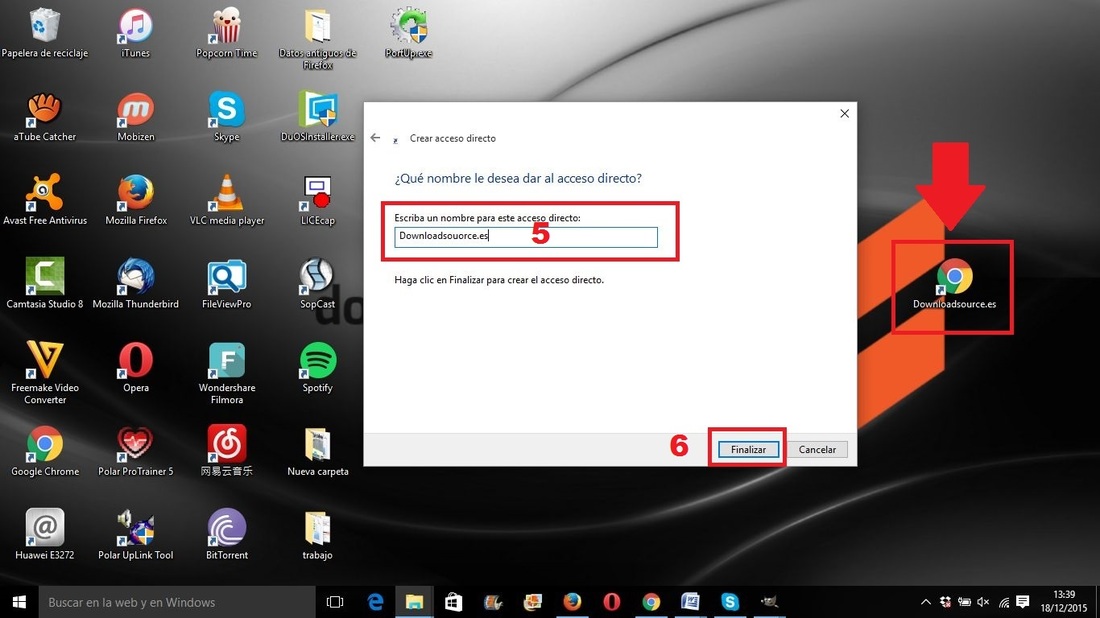Screen dimensions: 1100x618
Task: Open Firefox from the taskbar
Action: tap(572, 602)
